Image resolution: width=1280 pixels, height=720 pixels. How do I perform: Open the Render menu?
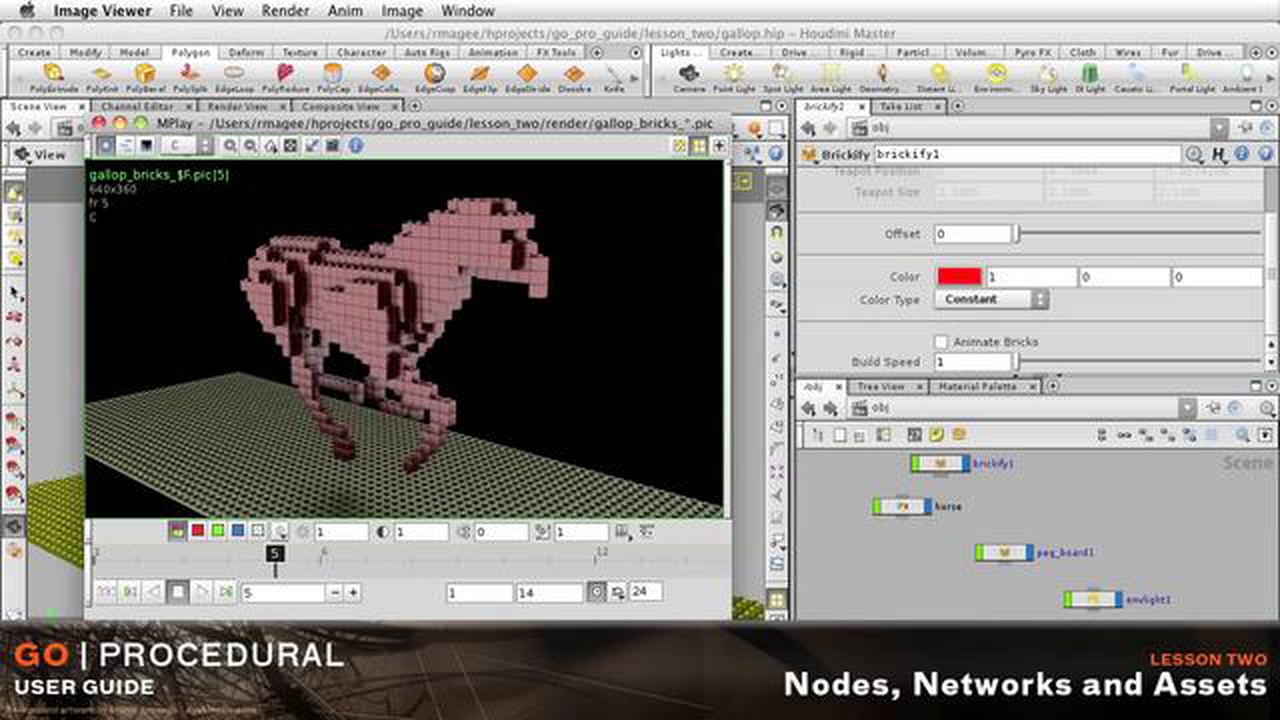tap(285, 11)
